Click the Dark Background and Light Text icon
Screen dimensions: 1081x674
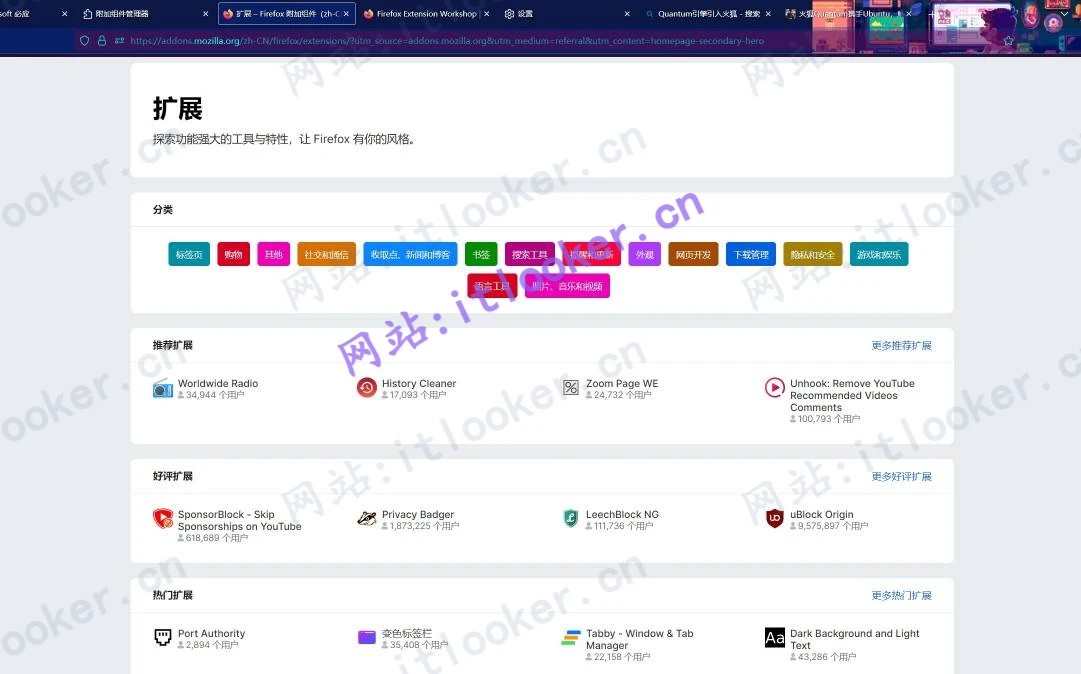[775, 637]
